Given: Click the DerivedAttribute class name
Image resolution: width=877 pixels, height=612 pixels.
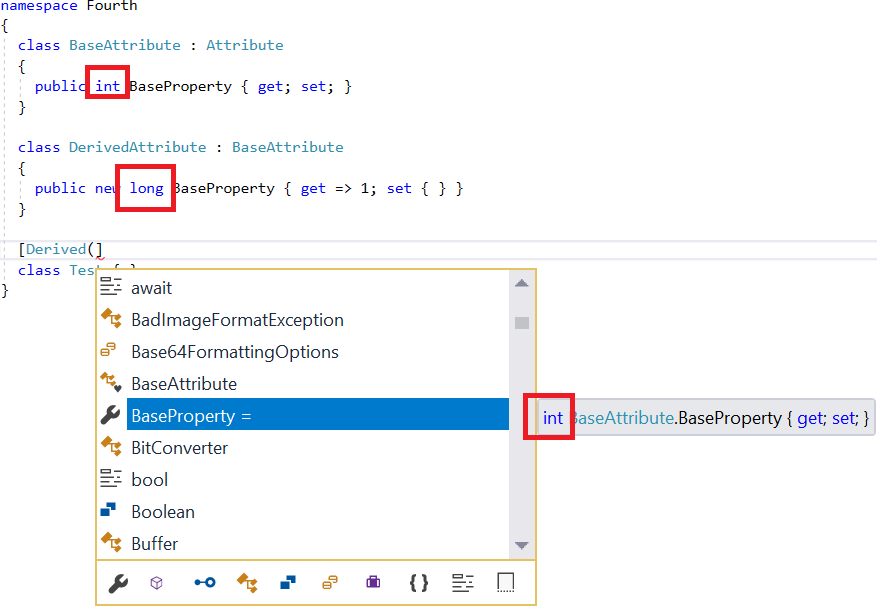Looking at the screenshot, I should pyautogui.click(x=138, y=147).
